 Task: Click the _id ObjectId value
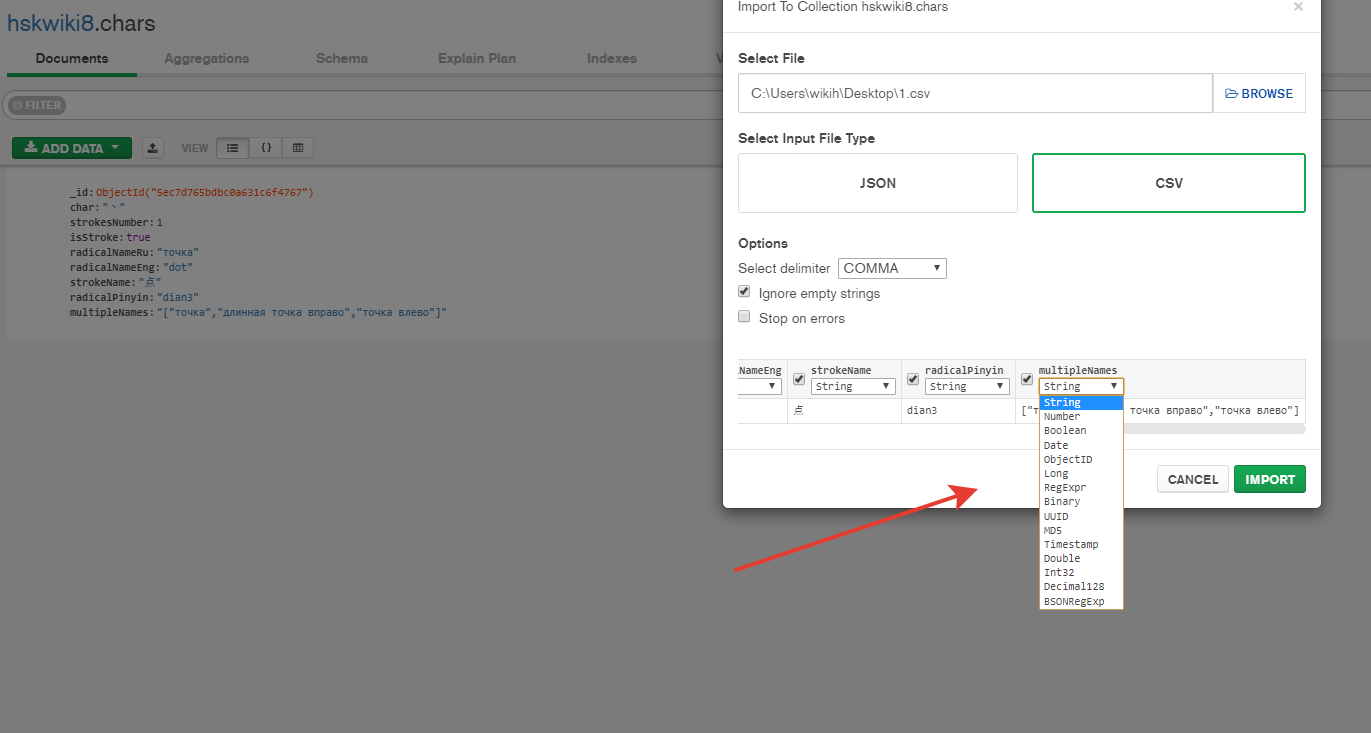pyautogui.click(x=205, y=192)
